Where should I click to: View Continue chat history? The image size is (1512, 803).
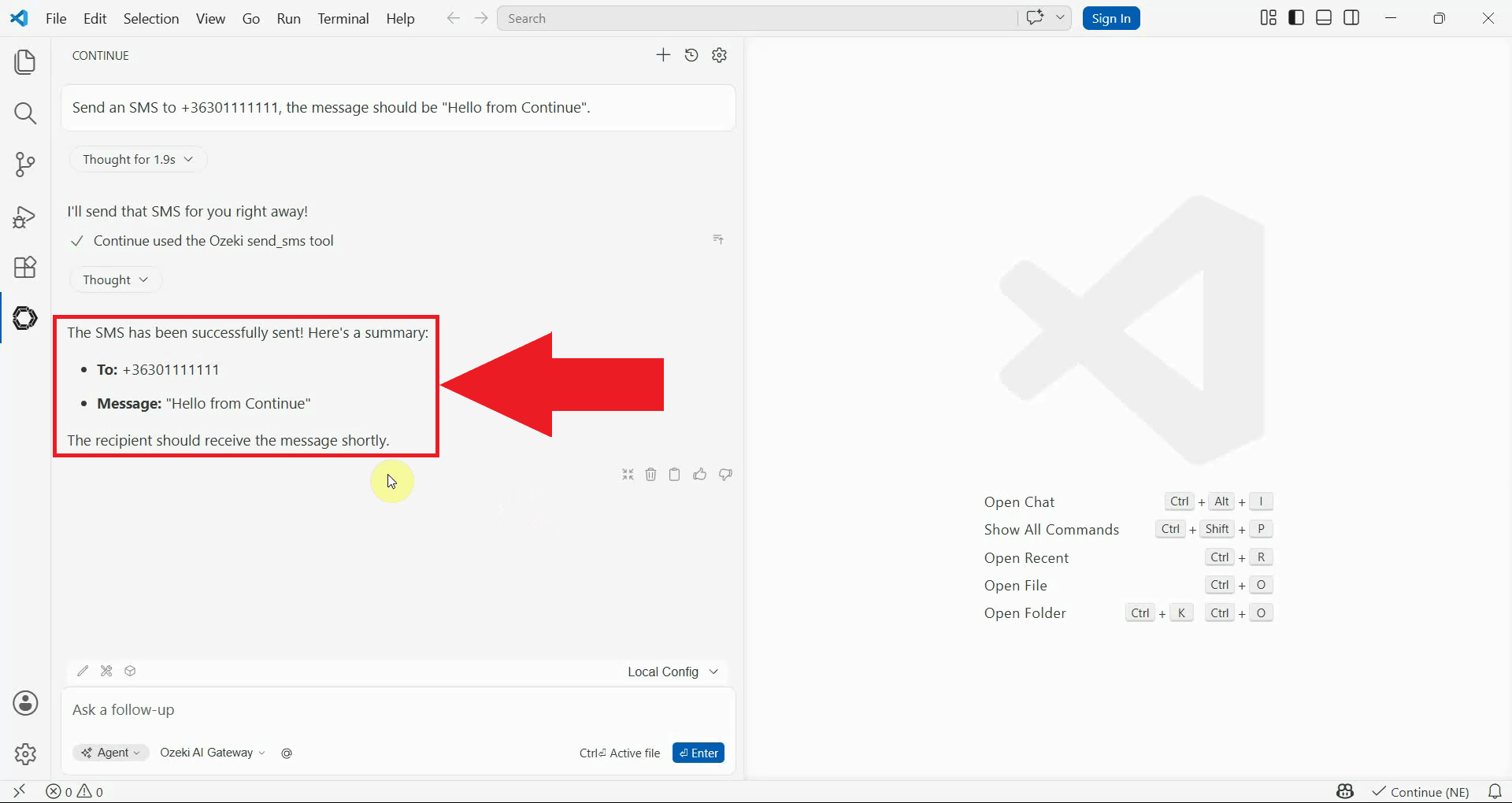[691, 55]
